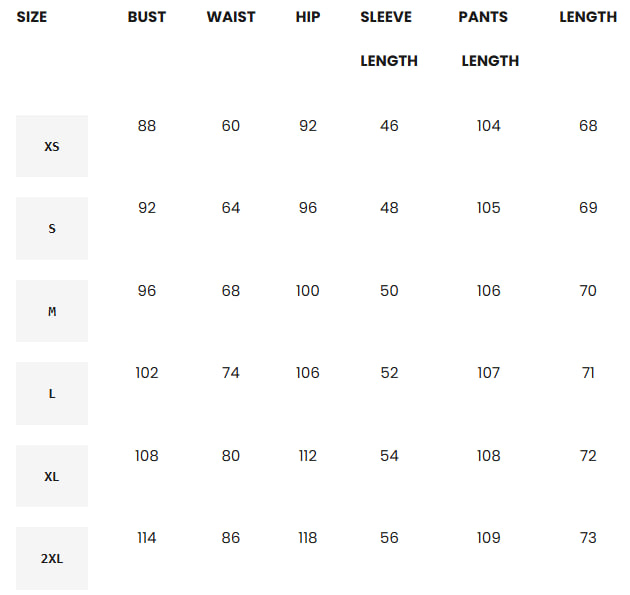Viewport: 630px width, 595px height.
Task: Click the XS bust value 88
Action: click(x=147, y=126)
